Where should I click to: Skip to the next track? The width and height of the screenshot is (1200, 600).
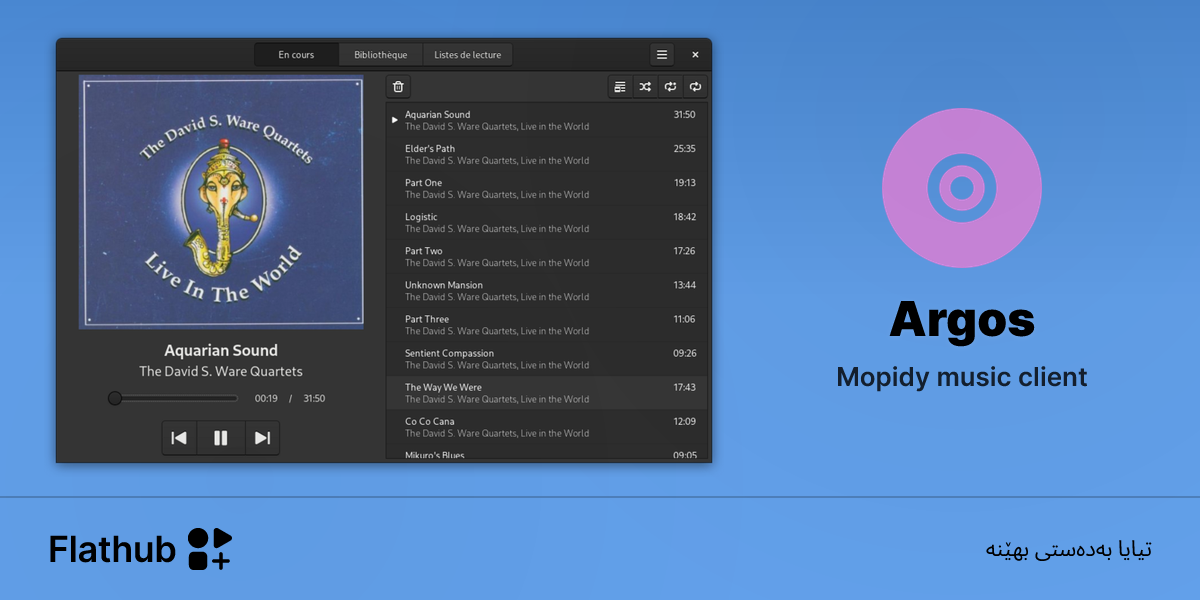pyautogui.click(x=262, y=438)
